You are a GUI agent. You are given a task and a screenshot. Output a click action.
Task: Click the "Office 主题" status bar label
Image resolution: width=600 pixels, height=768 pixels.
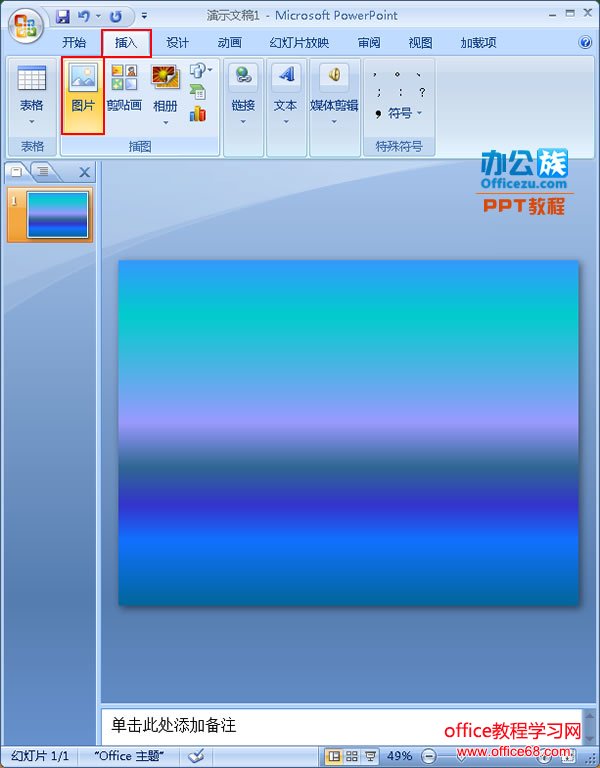tap(129, 756)
